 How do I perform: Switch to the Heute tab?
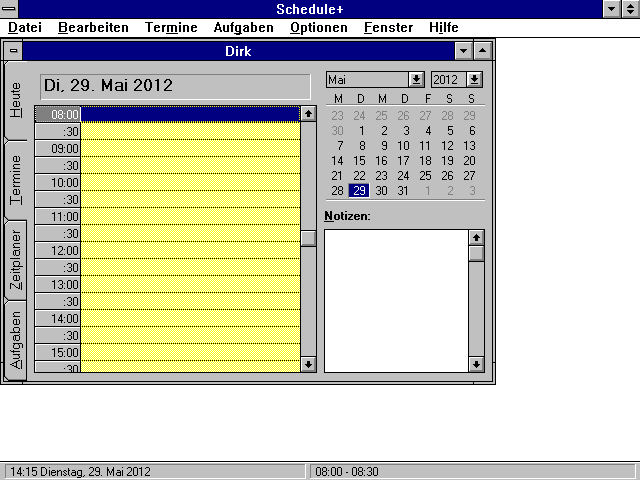[16, 100]
